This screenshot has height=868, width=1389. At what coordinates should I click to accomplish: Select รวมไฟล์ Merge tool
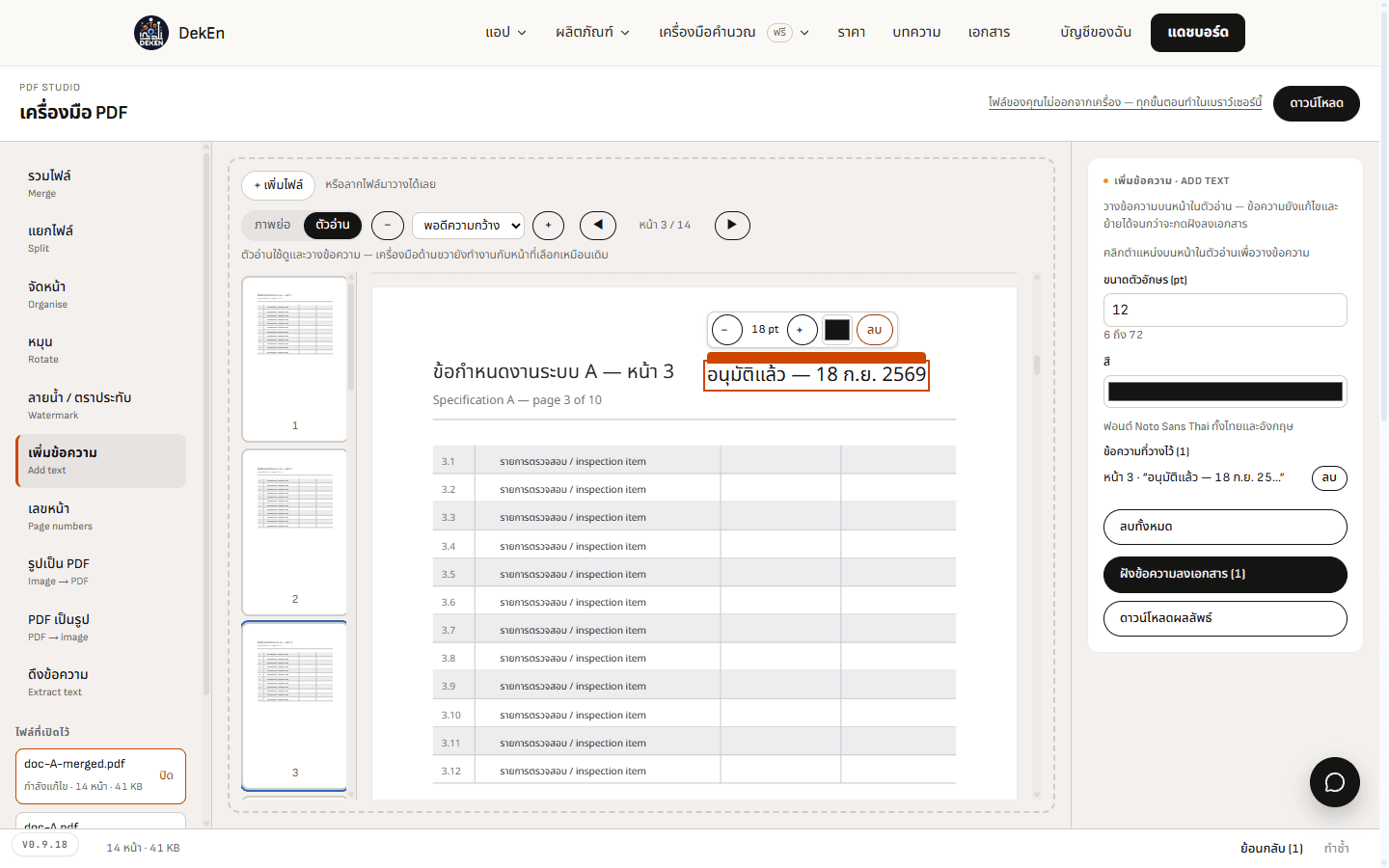101,183
